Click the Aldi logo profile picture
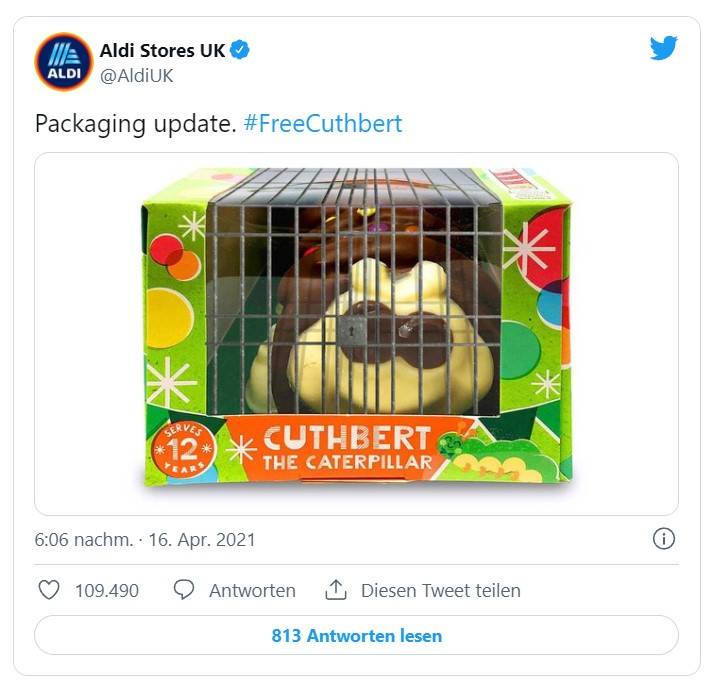The image size is (722, 682). 64,62
